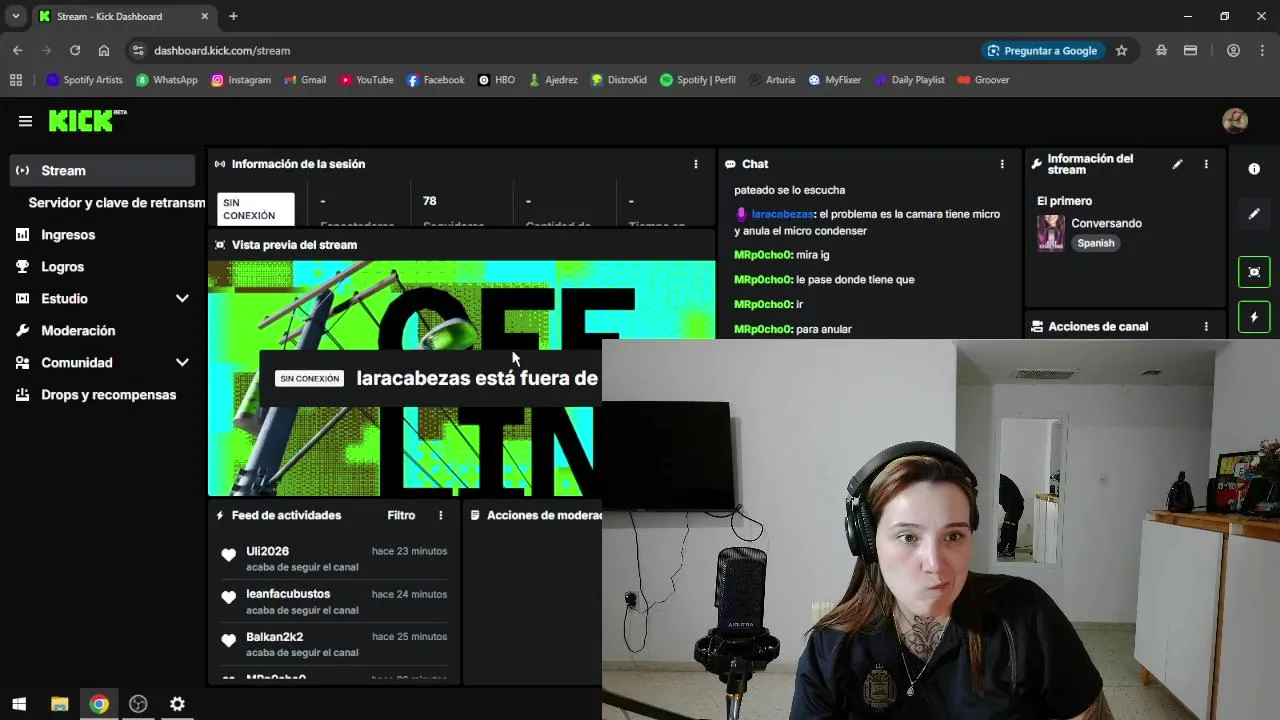Image resolution: width=1280 pixels, height=720 pixels.
Task: Open a new Chrome tab
Action: [233, 16]
